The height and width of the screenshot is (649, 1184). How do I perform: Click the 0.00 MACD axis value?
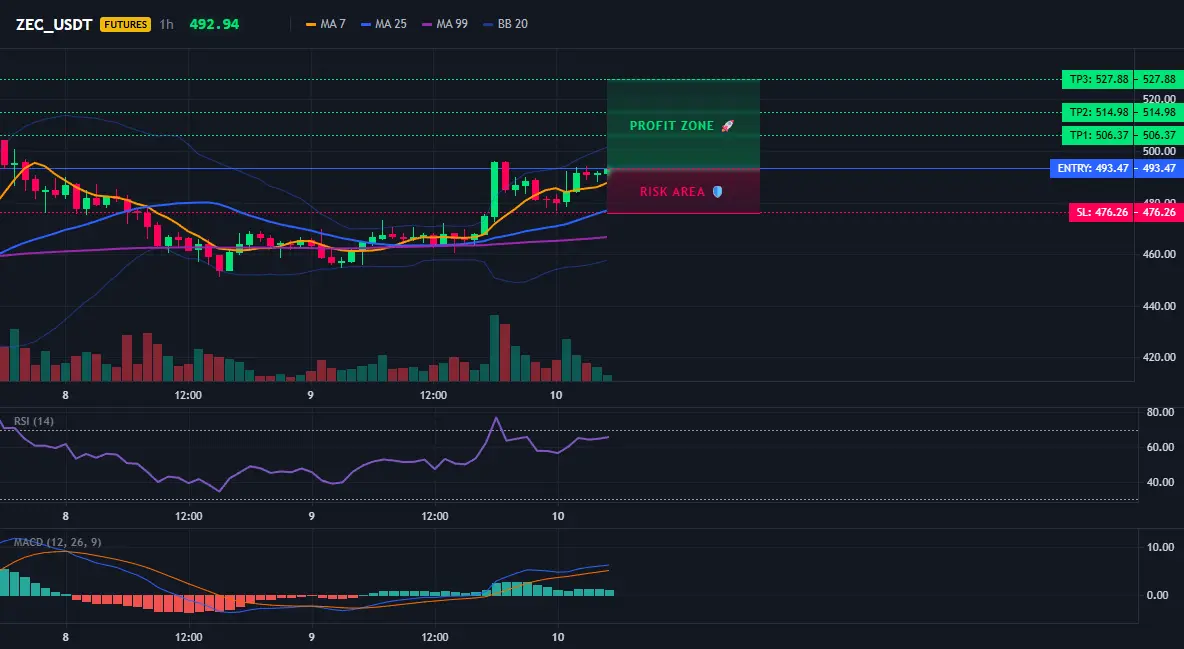[1158, 595]
